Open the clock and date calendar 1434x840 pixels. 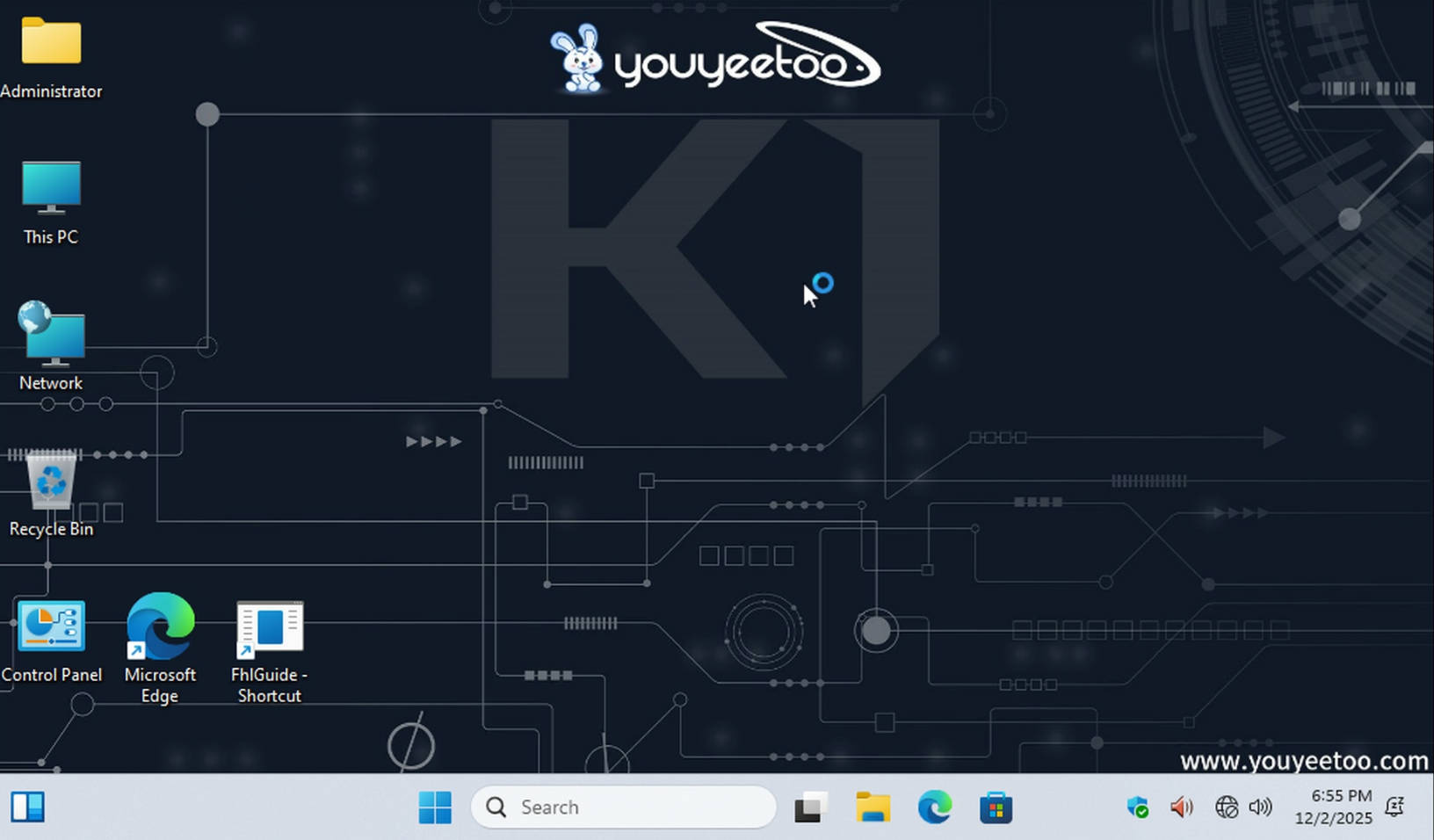pos(1333,807)
